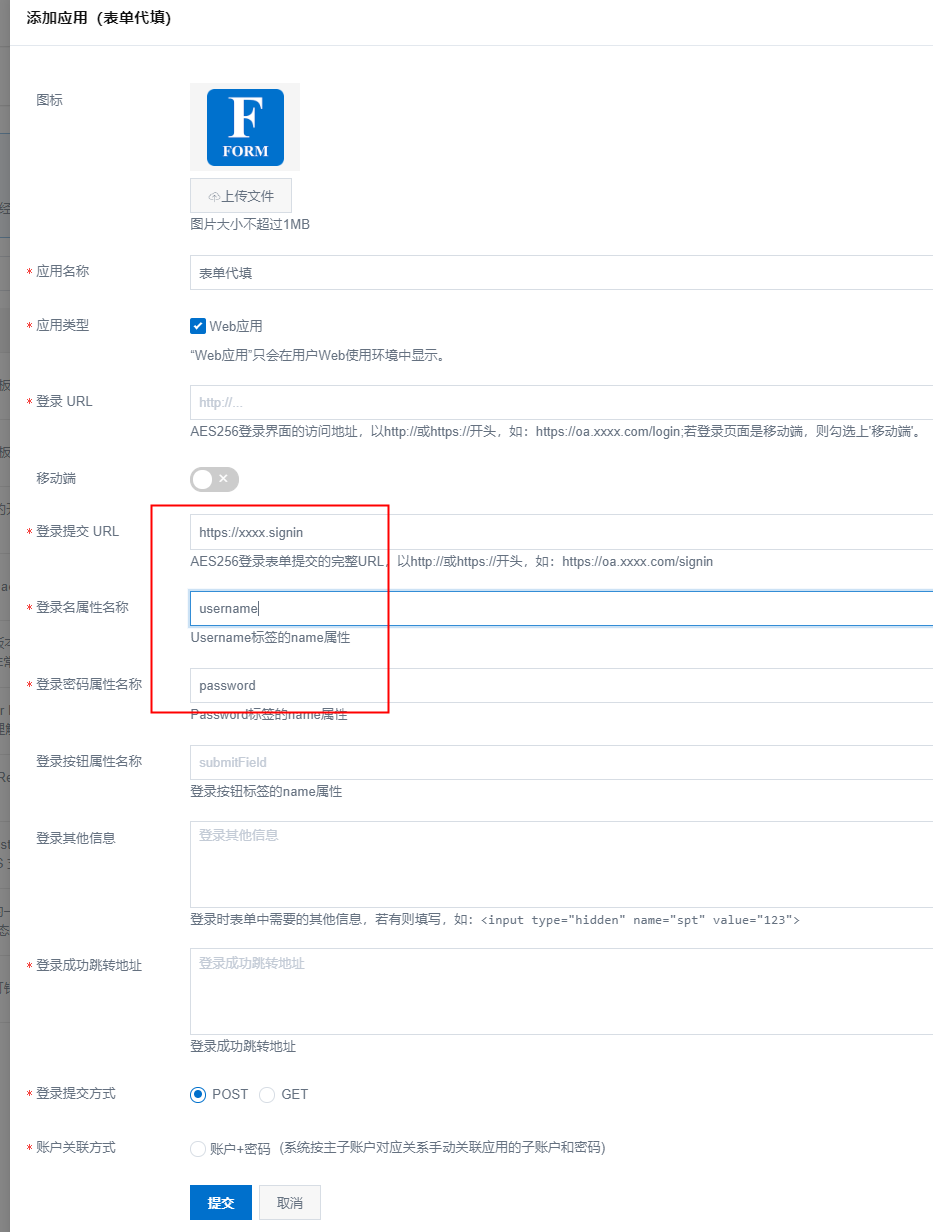This screenshot has width=933, height=1232.
Task: Click the 登录成功跳转地址 text area
Action: [560, 991]
